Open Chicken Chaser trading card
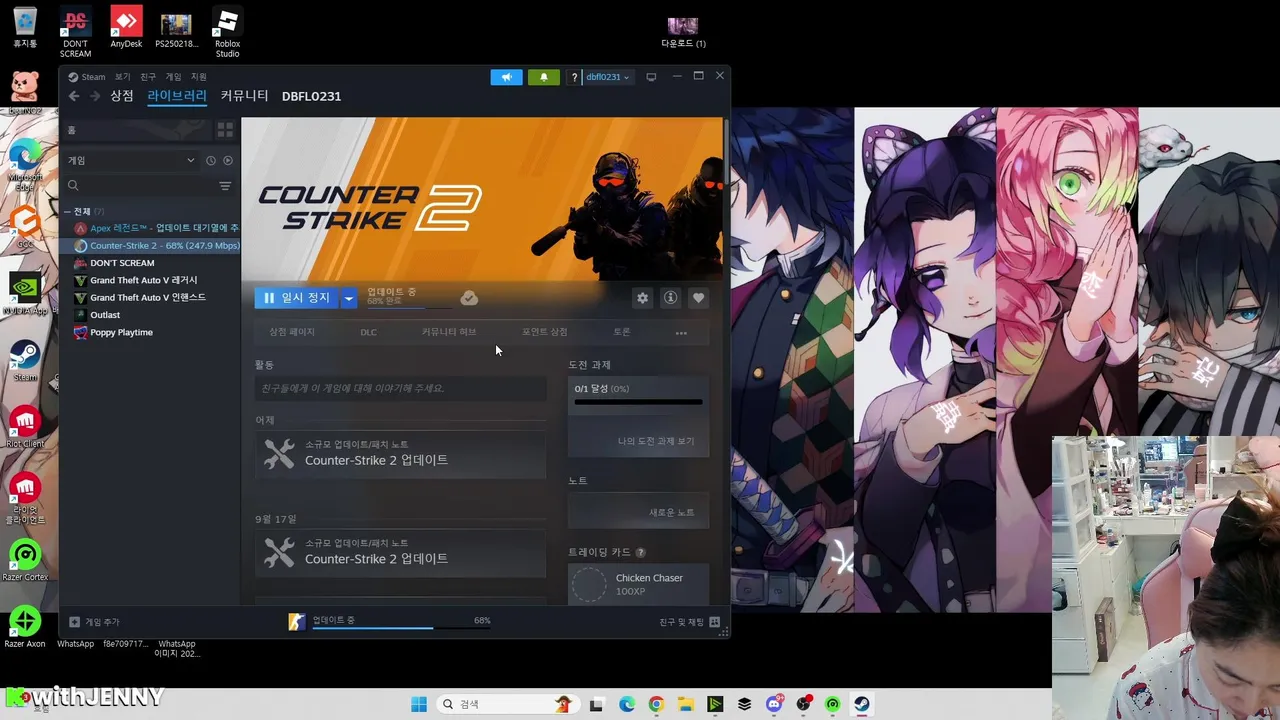Viewport: 1280px width, 720px height. 638,584
